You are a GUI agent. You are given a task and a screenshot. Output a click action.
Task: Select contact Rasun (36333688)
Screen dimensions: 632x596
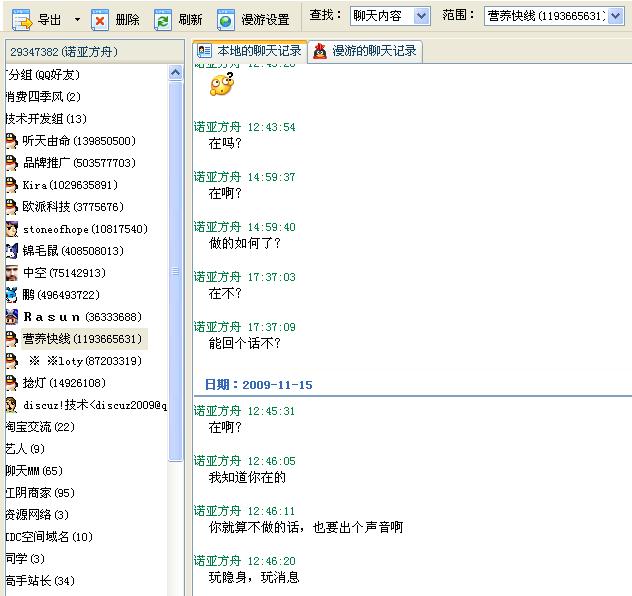[x=82, y=317]
